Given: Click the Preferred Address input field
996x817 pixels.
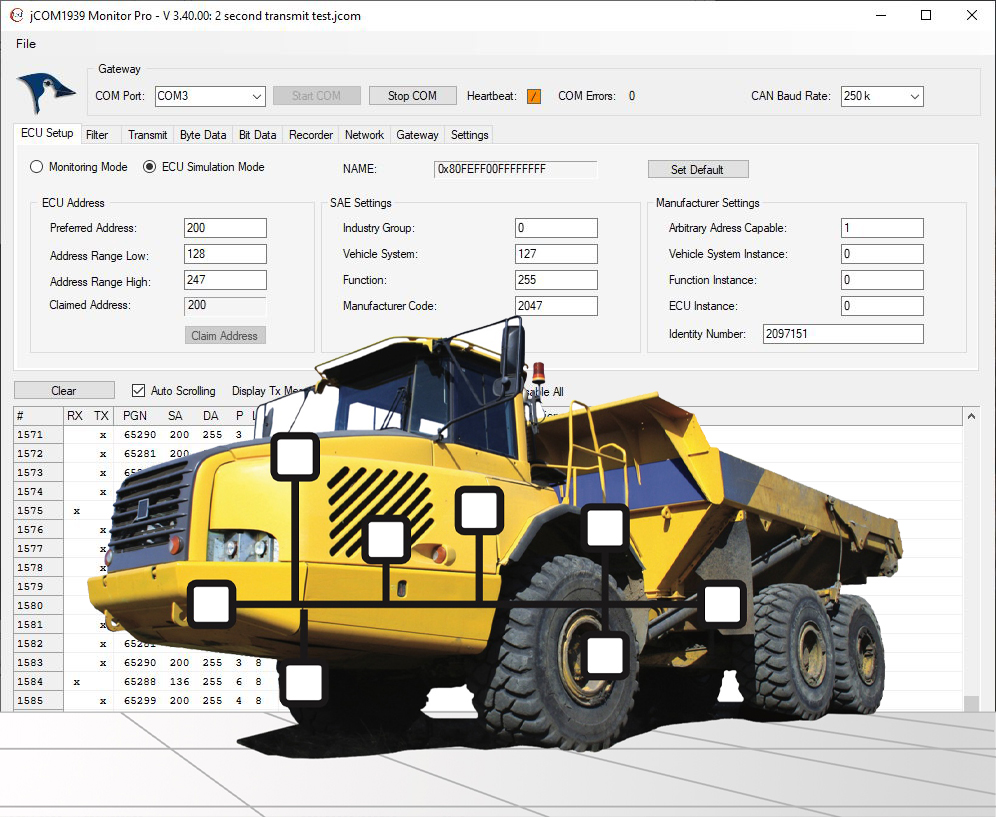Looking at the screenshot, I should (225, 228).
